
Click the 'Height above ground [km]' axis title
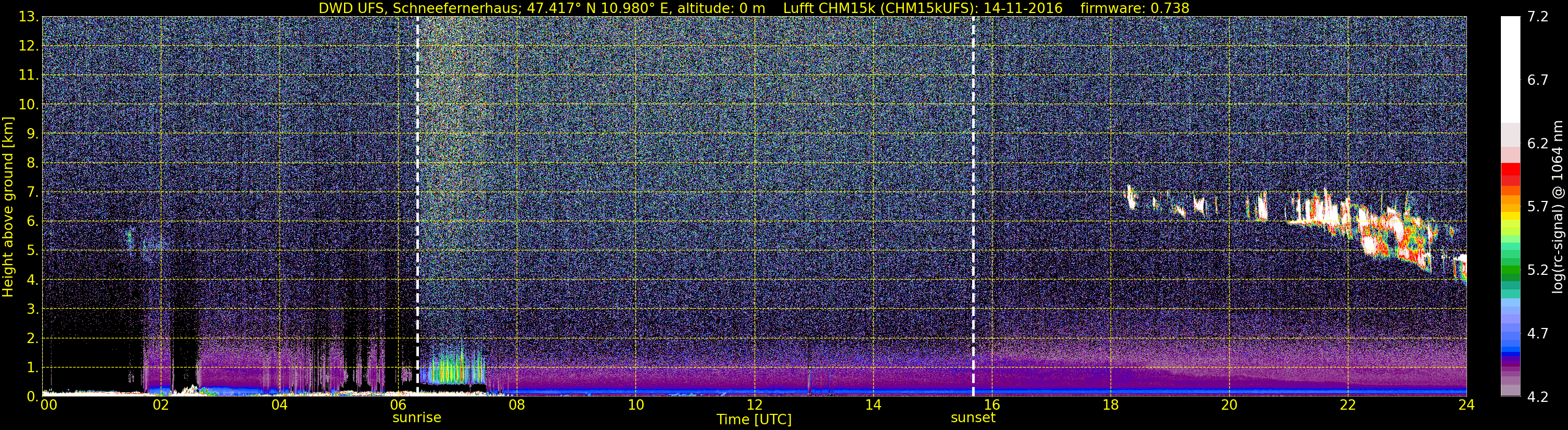8,207
